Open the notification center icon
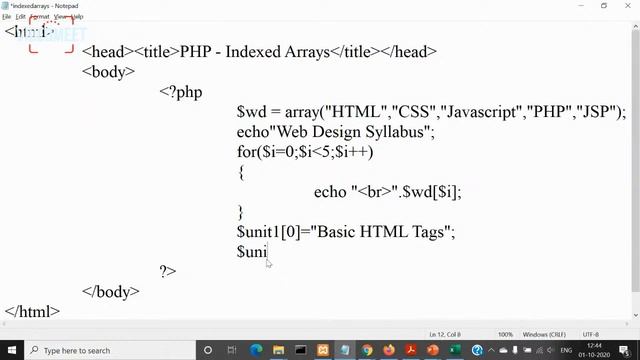The image size is (640, 360). coord(624,350)
